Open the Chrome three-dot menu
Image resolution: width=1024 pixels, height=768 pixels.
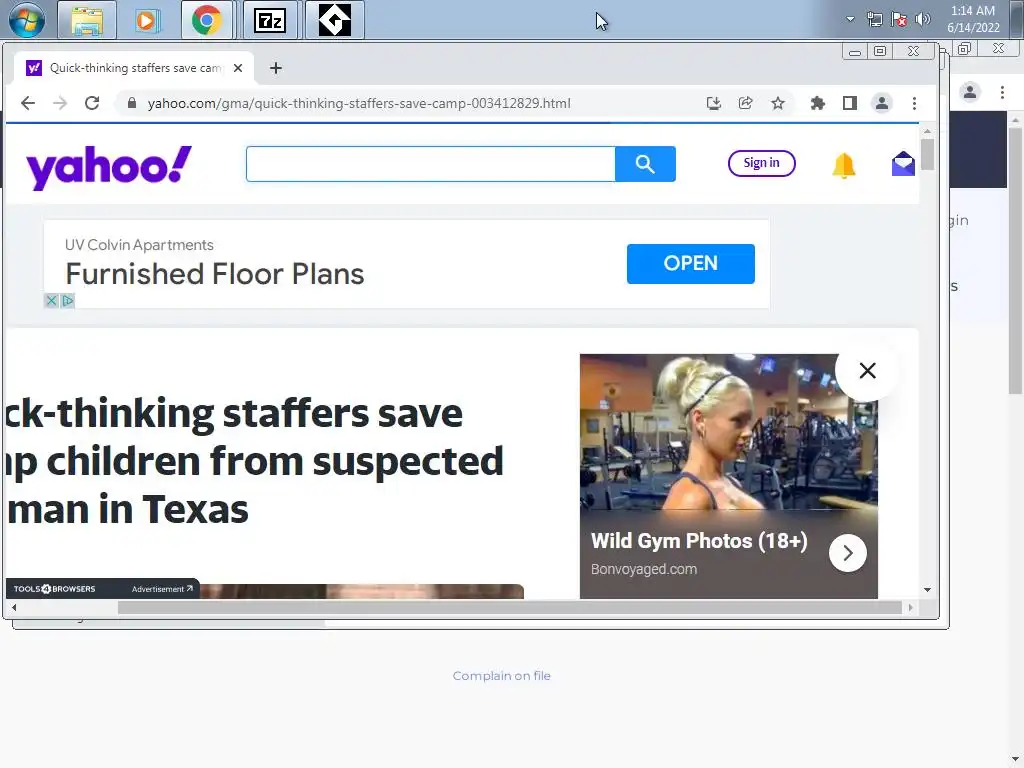coord(914,103)
